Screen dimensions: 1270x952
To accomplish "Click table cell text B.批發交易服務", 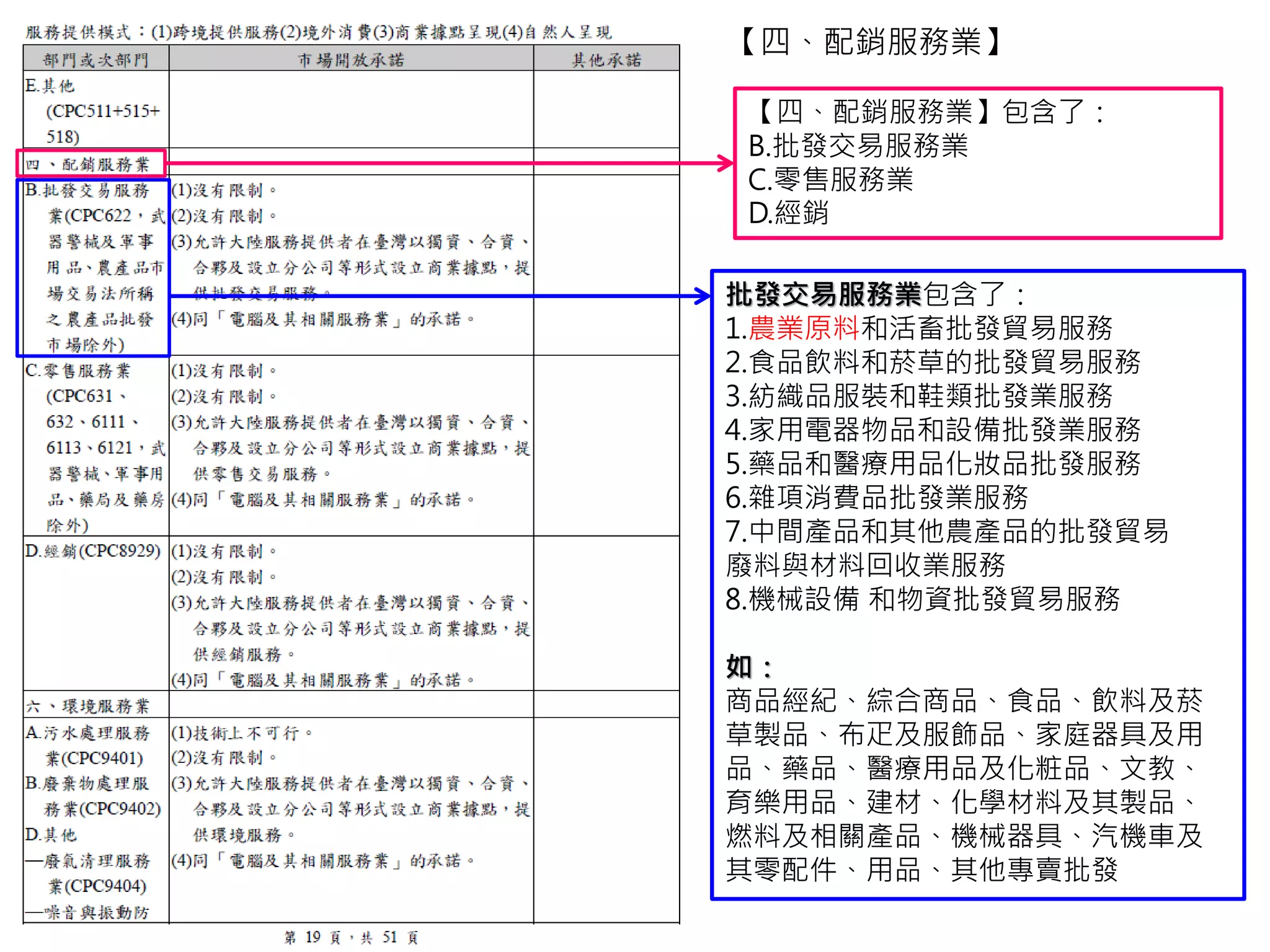I will (x=87, y=190).
